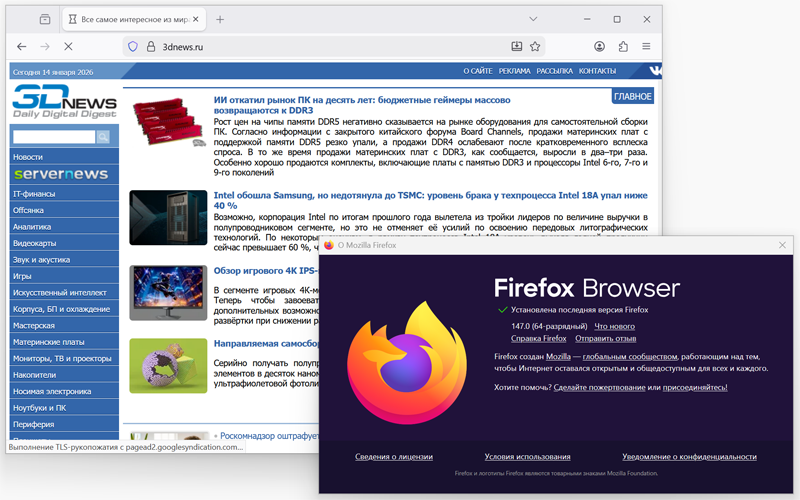
Task: Click the site search magnifier button
Action: [x=103, y=136]
